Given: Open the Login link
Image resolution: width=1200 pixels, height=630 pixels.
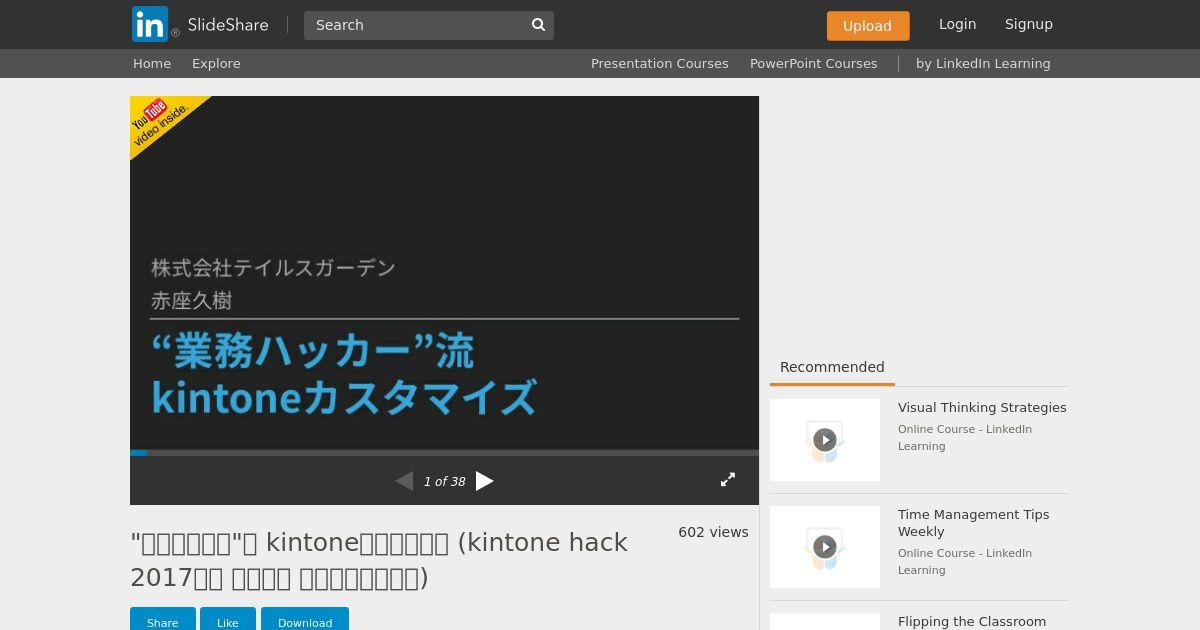Looking at the screenshot, I should [x=957, y=24].
